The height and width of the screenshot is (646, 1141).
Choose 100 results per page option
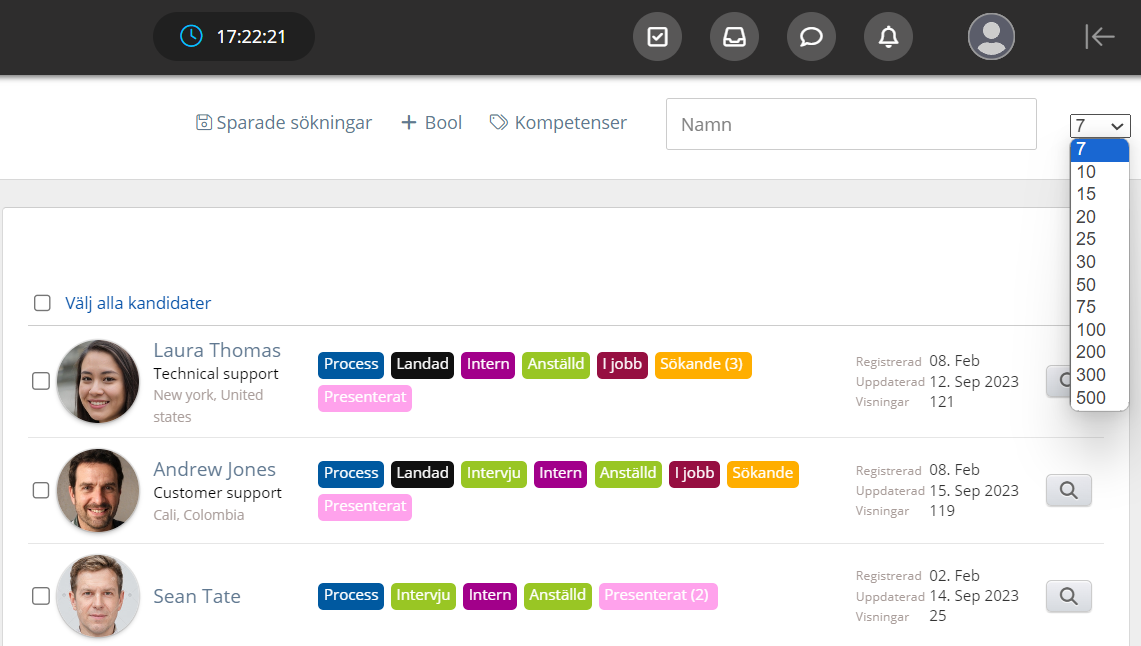pos(1090,329)
